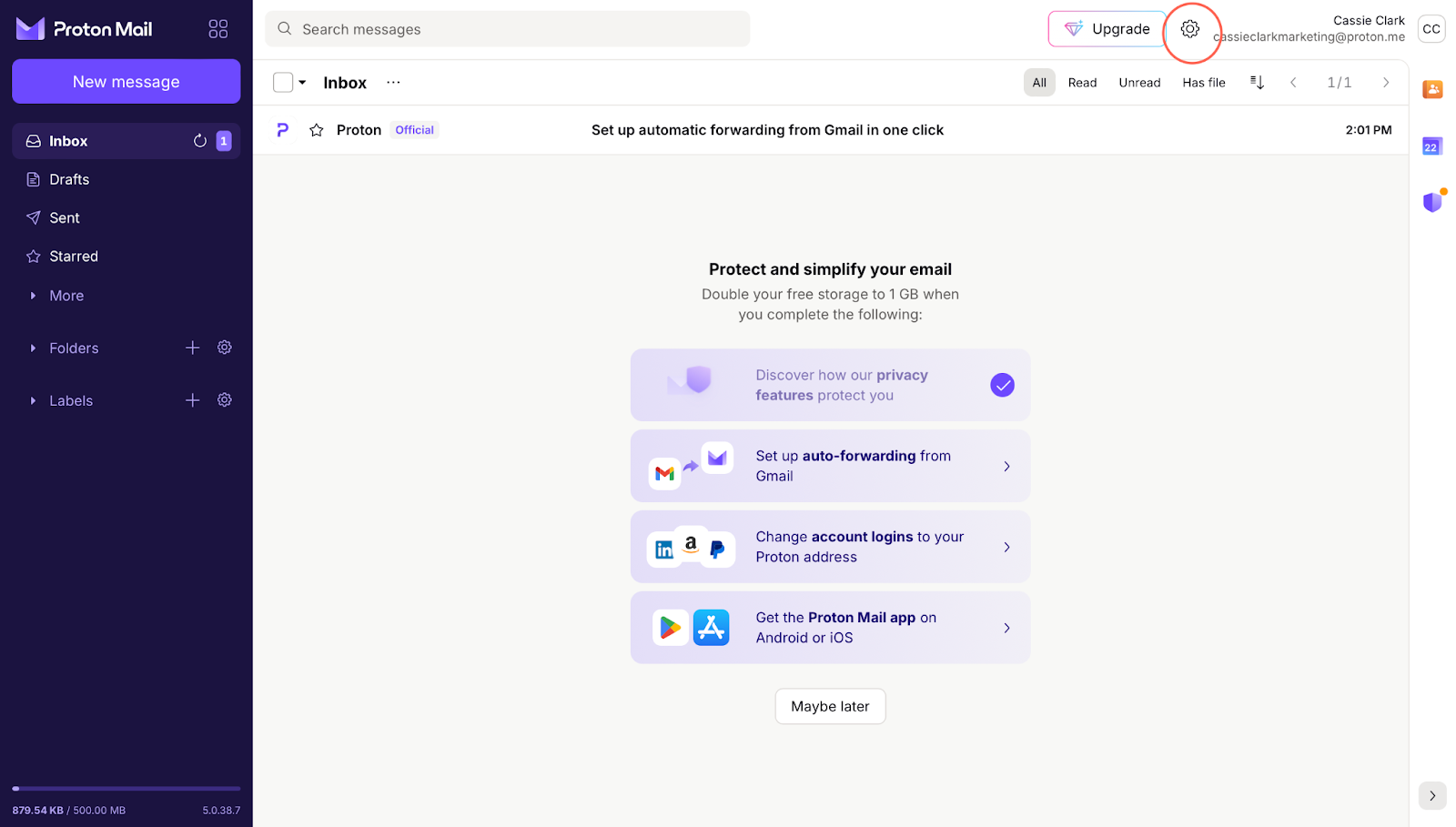
Task: Open the settings gear icon
Action: pyautogui.click(x=1189, y=29)
